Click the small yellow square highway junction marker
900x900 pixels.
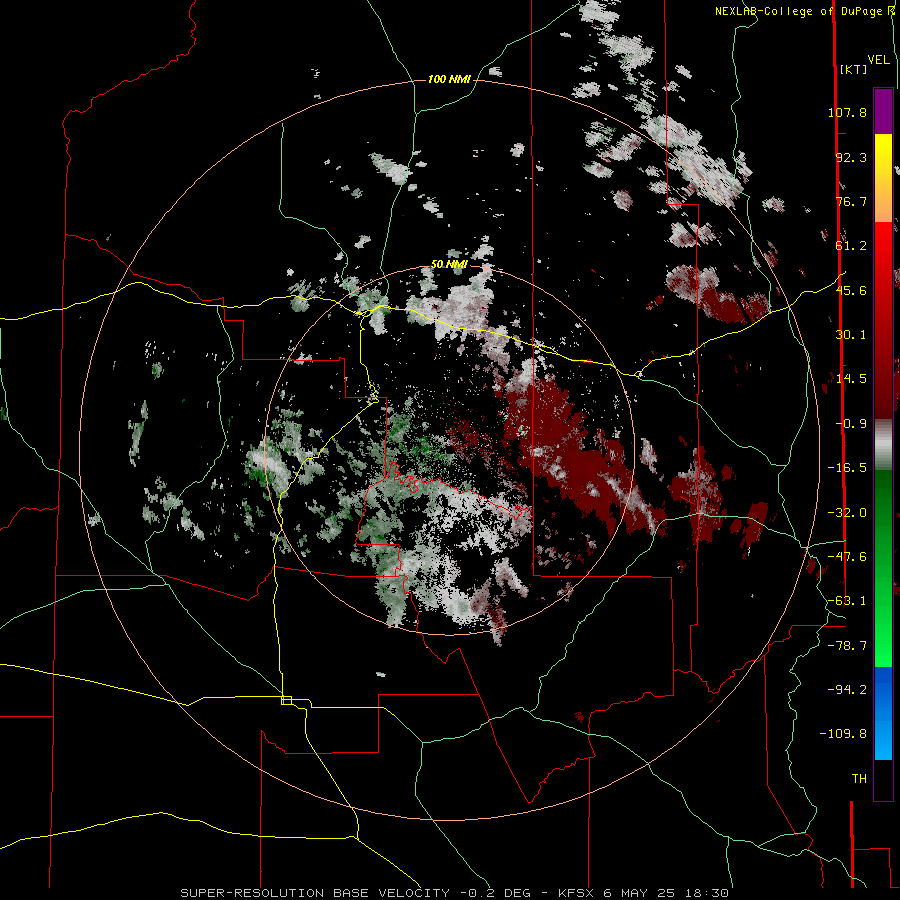pyautogui.click(x=286, y=700)
